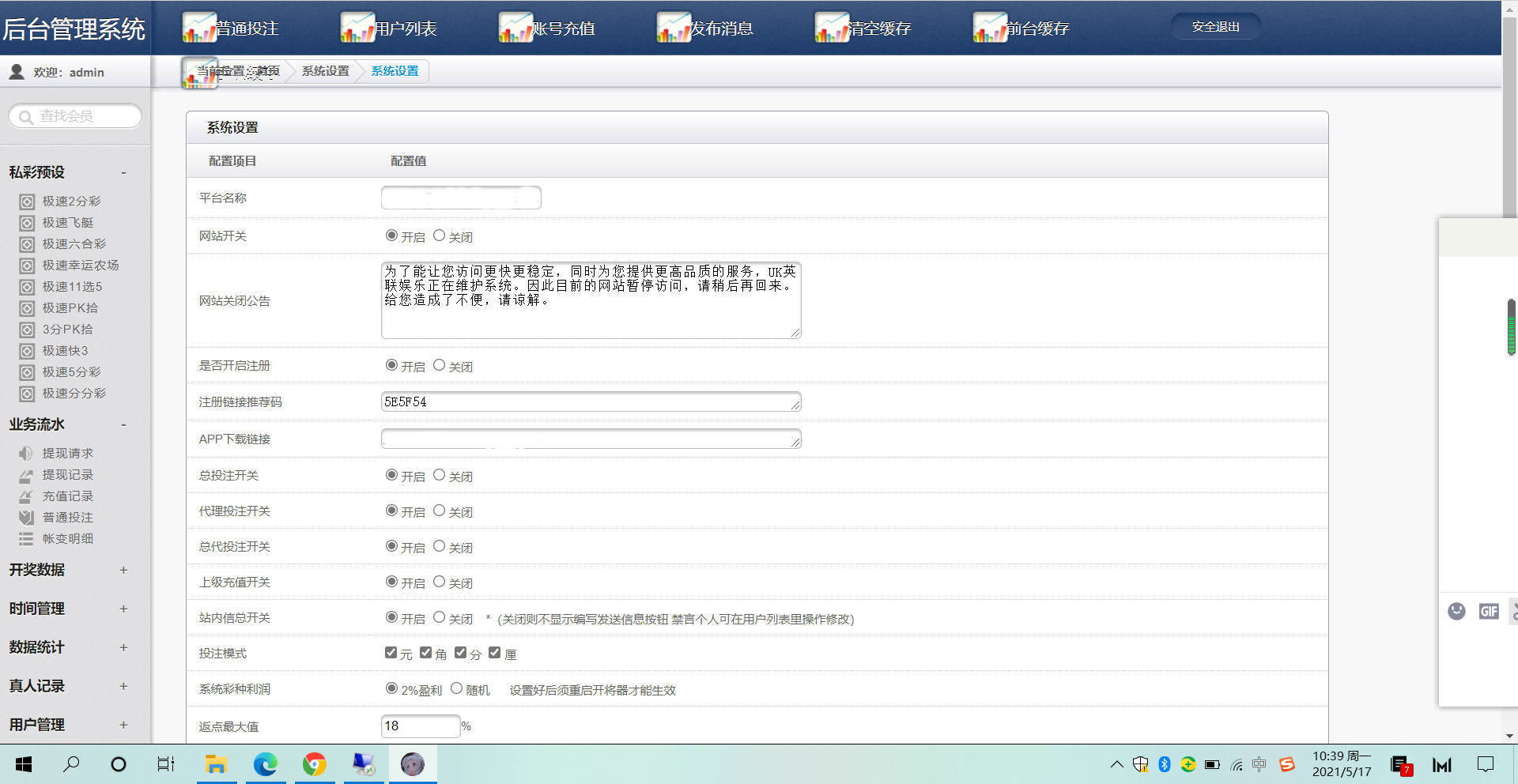The width and height of the screenshot is (1518, 784).
Task: Select 关闭 radio for 网站开关
Action: [x=440, y=236]
